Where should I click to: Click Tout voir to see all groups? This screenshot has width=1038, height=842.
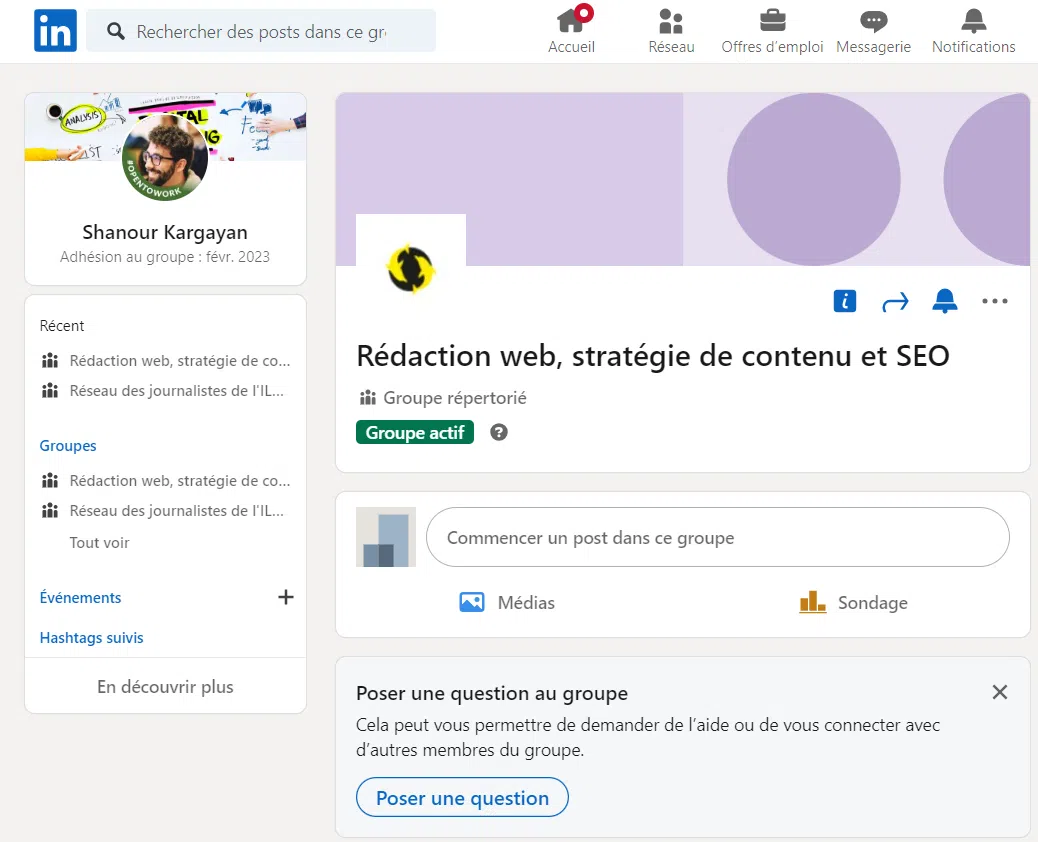[x=99, y=543]
